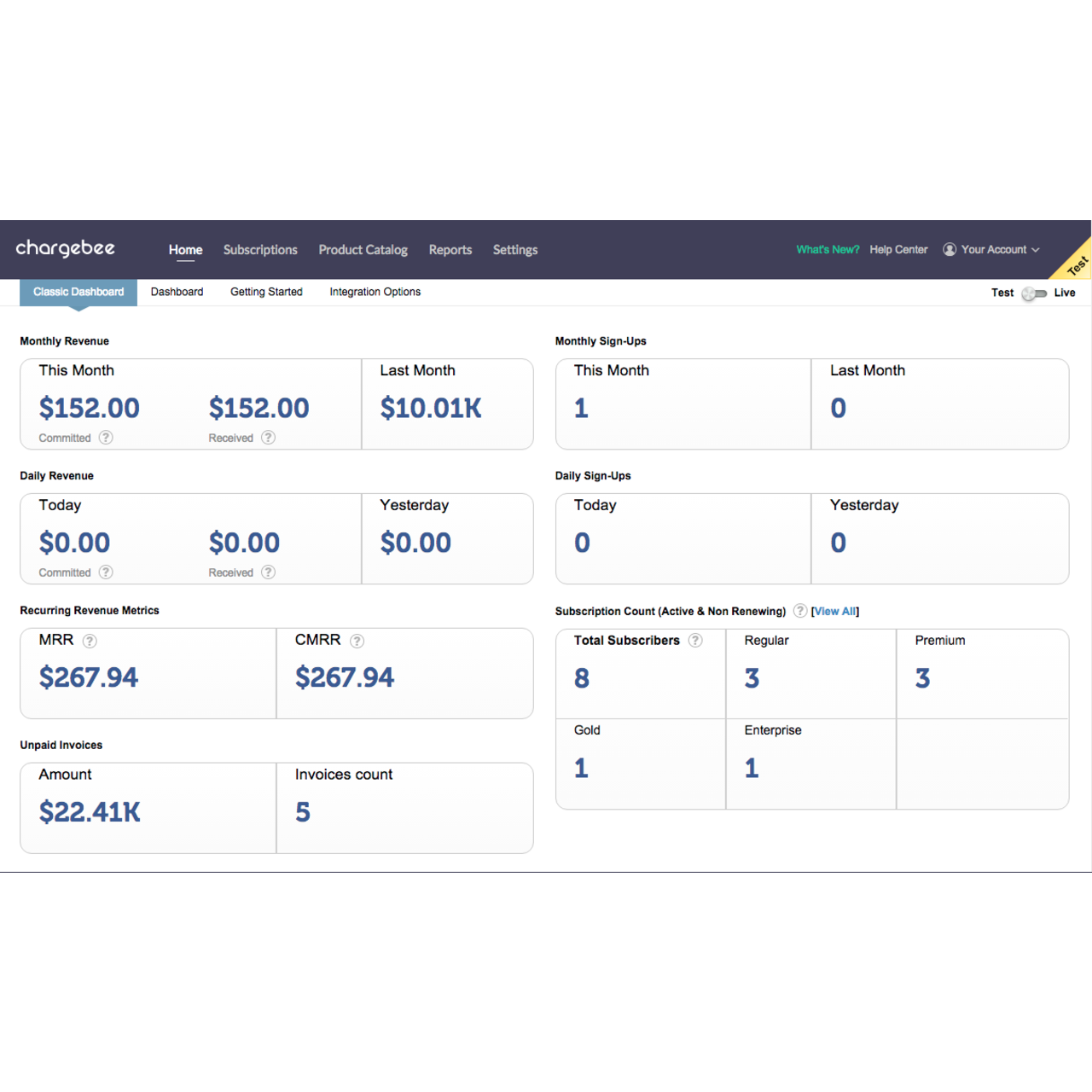This screenshot has width=1092, height=1092.
Task: Click Subscription Count help icon
Action: [x=799, y=611]
